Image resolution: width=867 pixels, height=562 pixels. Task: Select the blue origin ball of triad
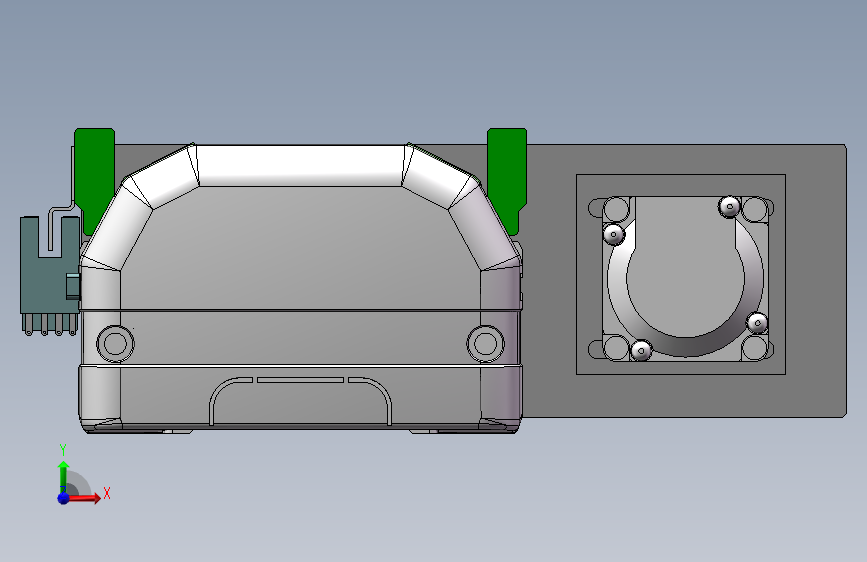[x=63, y=498]
